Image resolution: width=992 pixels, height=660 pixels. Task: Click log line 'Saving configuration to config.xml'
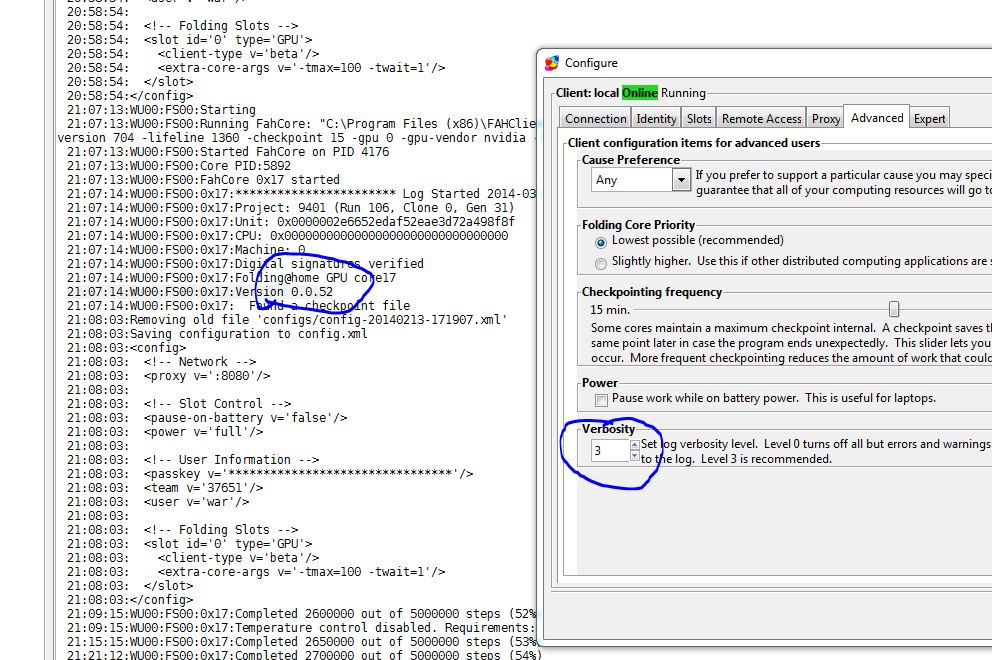tap(217, 333)
